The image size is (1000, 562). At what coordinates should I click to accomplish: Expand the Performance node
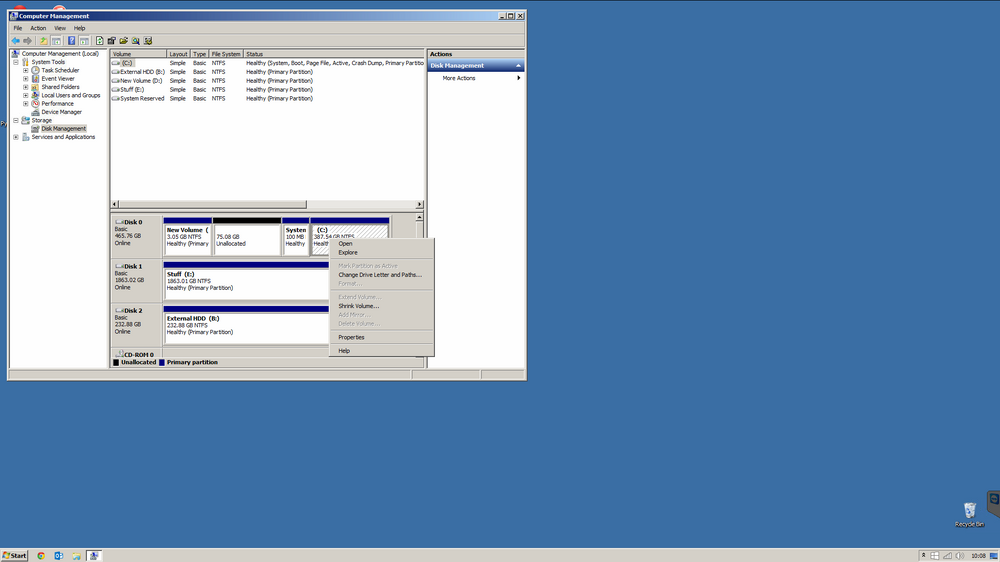click(26, 103)
